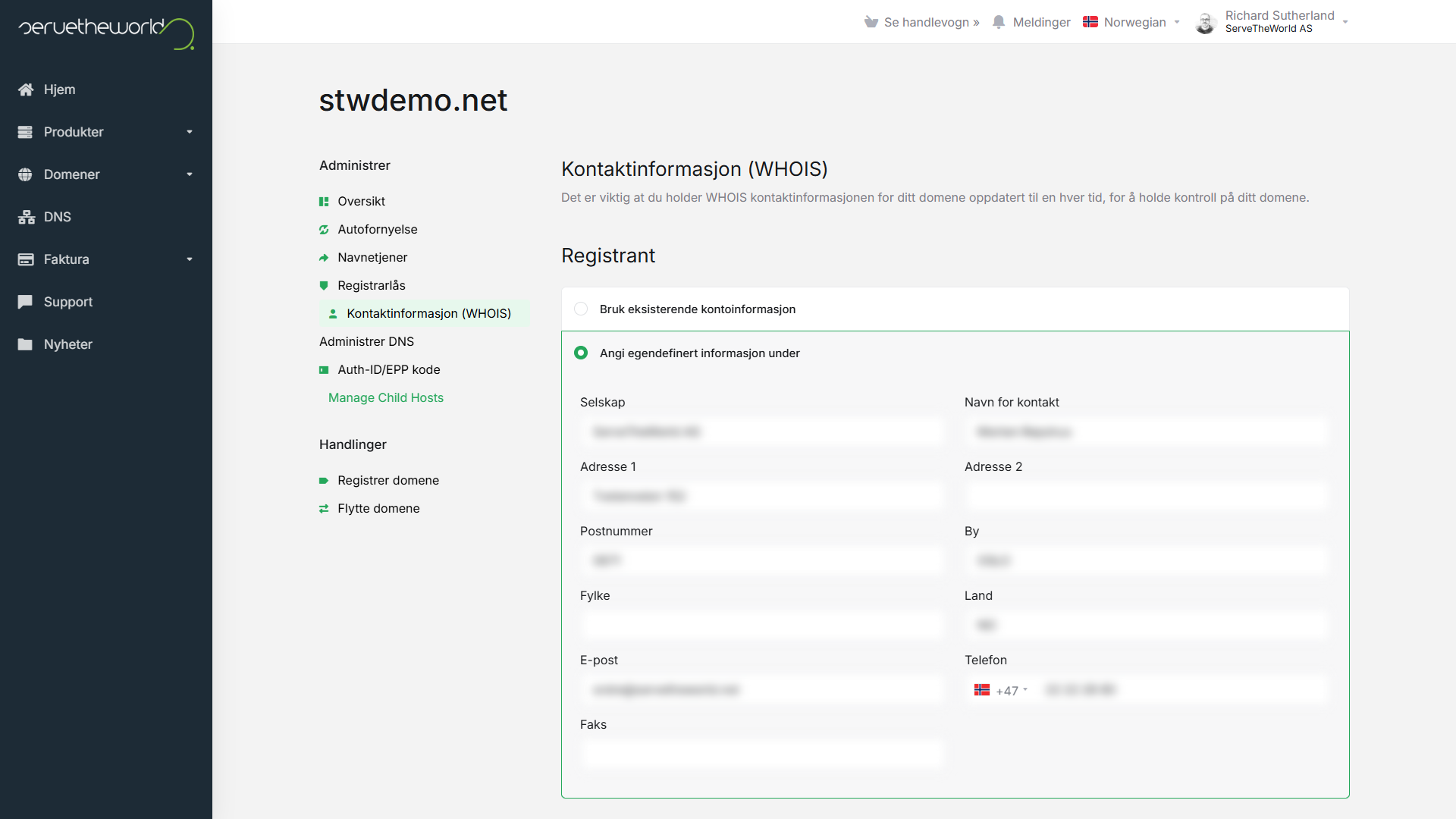Viewport: 1456px width, 819px height.
Task: Click the Meldinger bell icon
Action: (999, 22)
